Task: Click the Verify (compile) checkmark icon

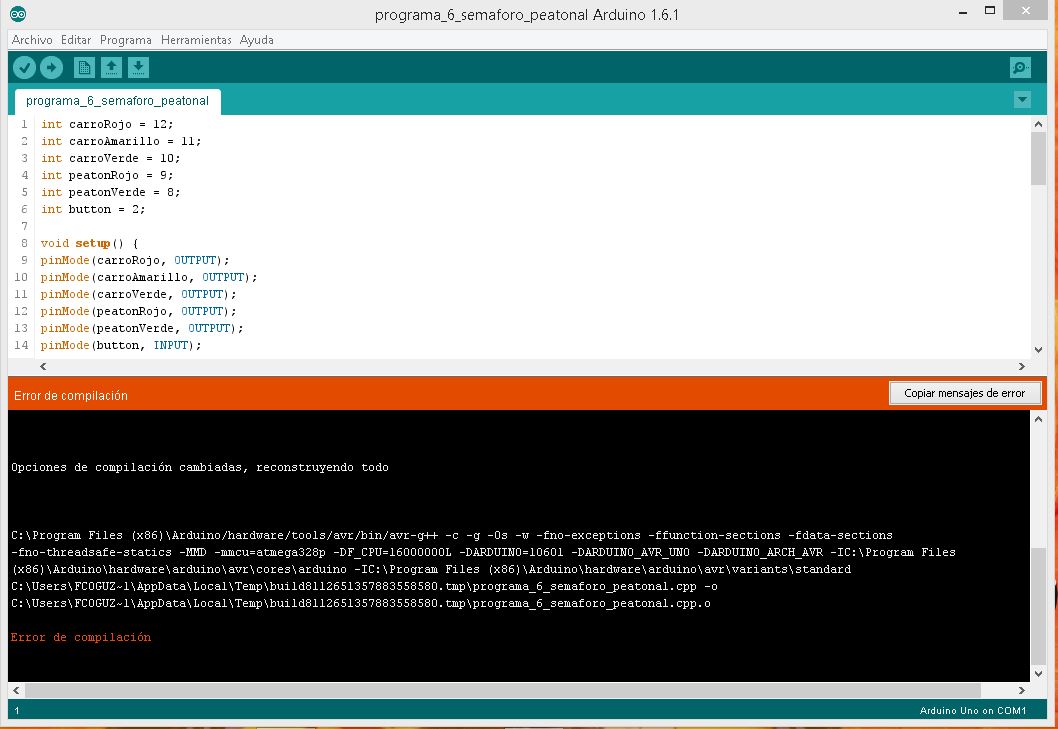Action: click(24, 67)
